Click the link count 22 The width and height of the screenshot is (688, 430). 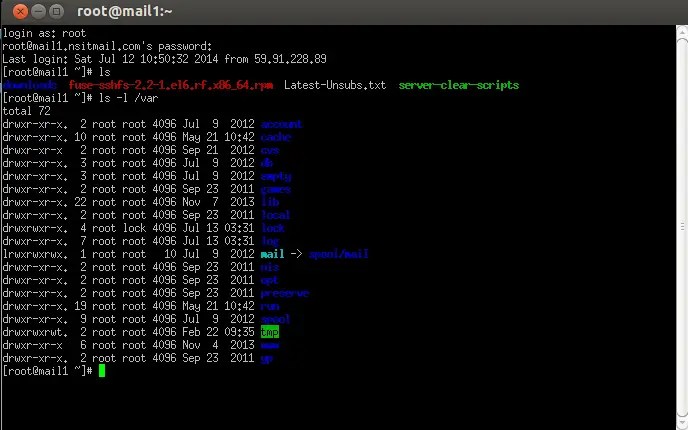pyautogui.click(x=80, y=202)
